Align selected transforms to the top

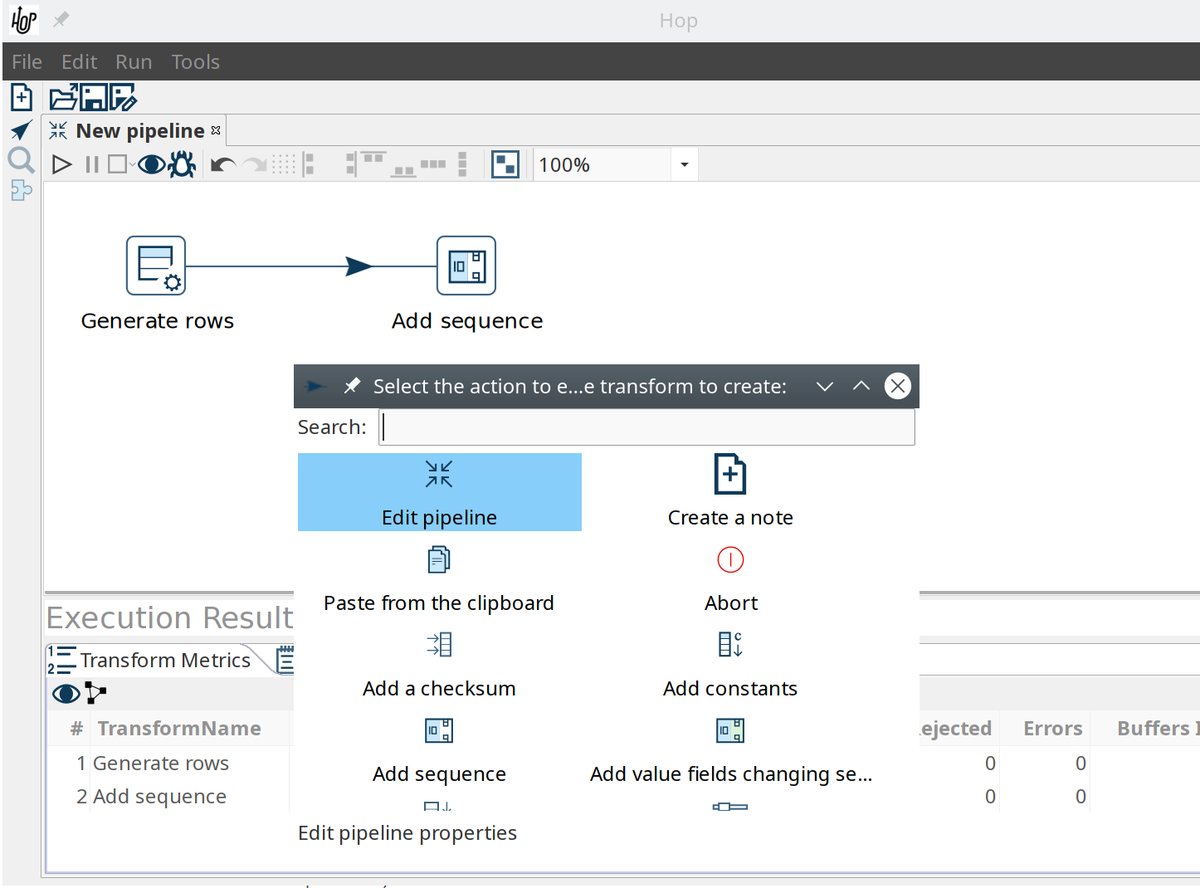click(x=374, y=160)
